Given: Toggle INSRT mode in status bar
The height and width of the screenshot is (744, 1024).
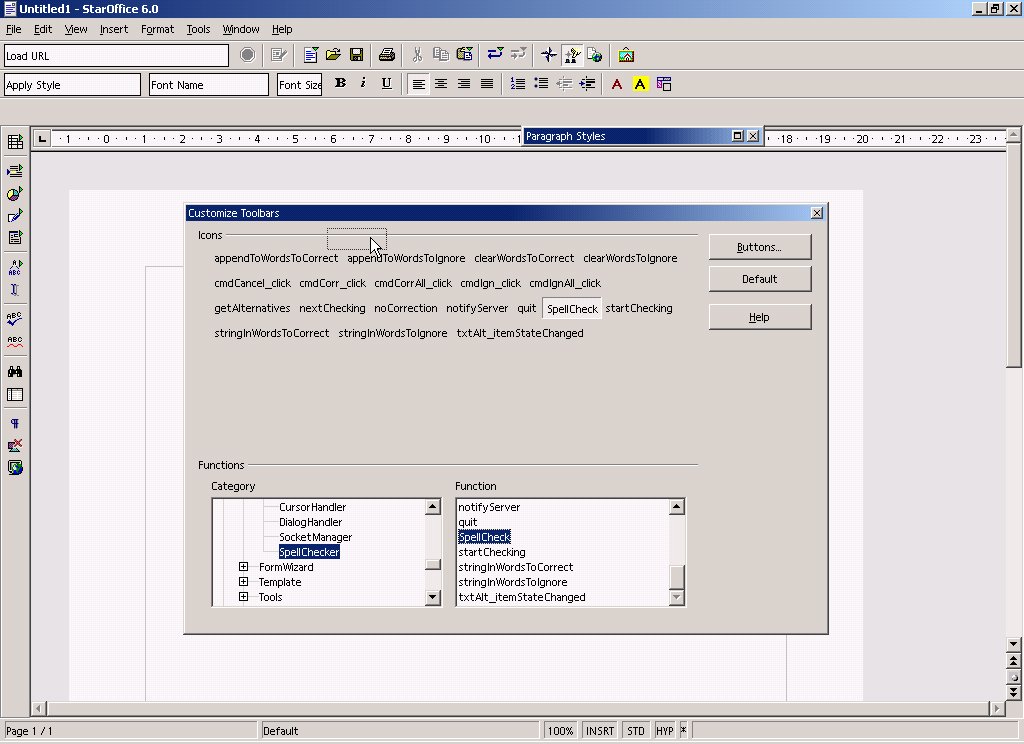Looking at the screenshot, I should tap(600, 731).
